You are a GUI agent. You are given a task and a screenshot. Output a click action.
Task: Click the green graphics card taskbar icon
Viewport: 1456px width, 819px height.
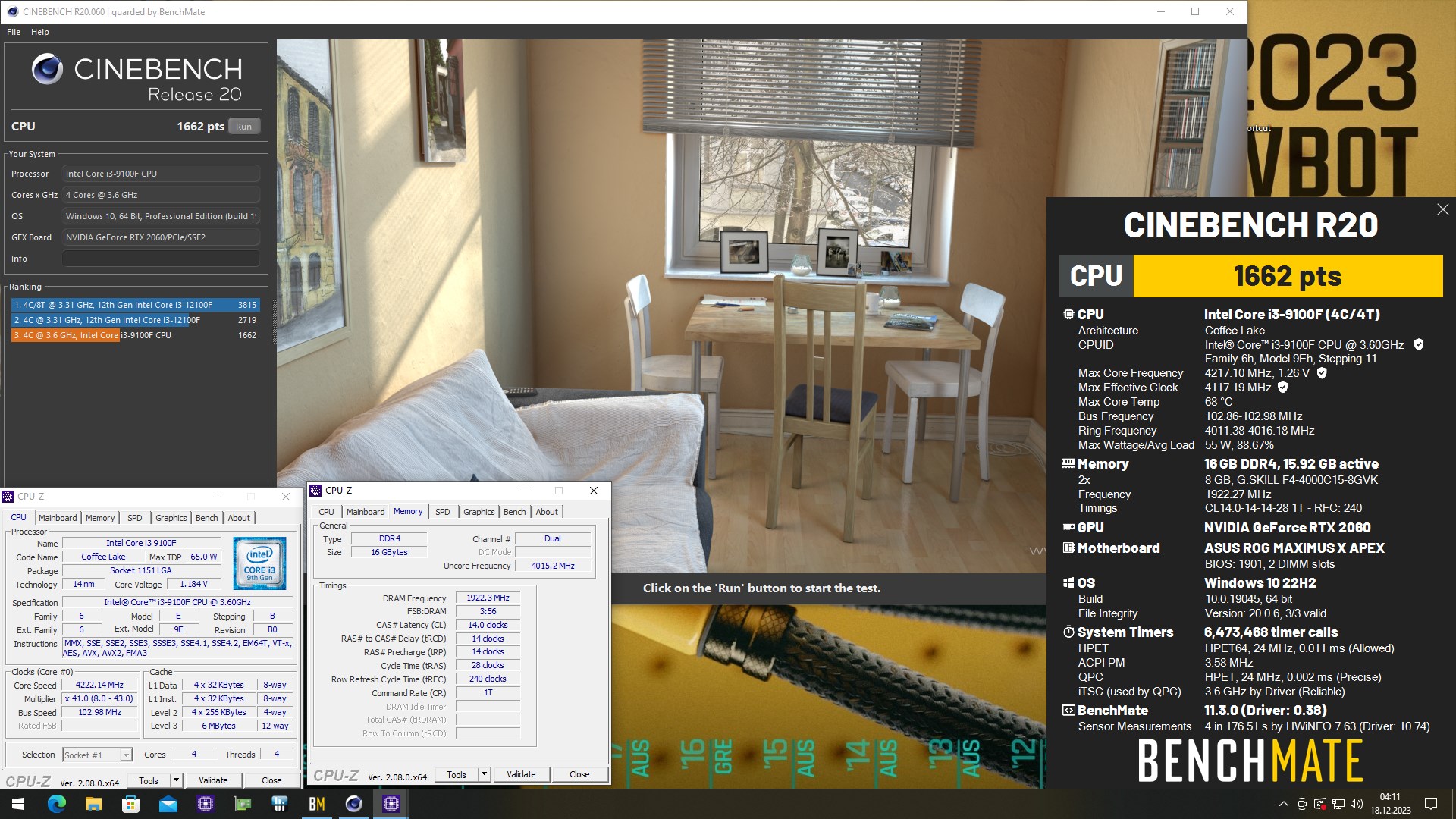[x=242, y=804]
